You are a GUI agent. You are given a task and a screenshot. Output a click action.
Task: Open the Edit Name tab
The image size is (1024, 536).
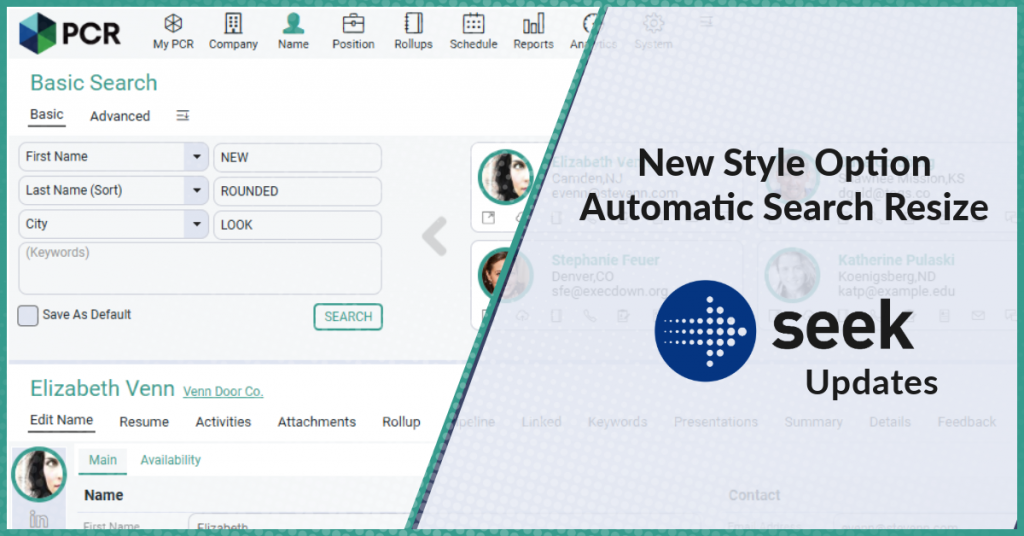pos(61,420)
